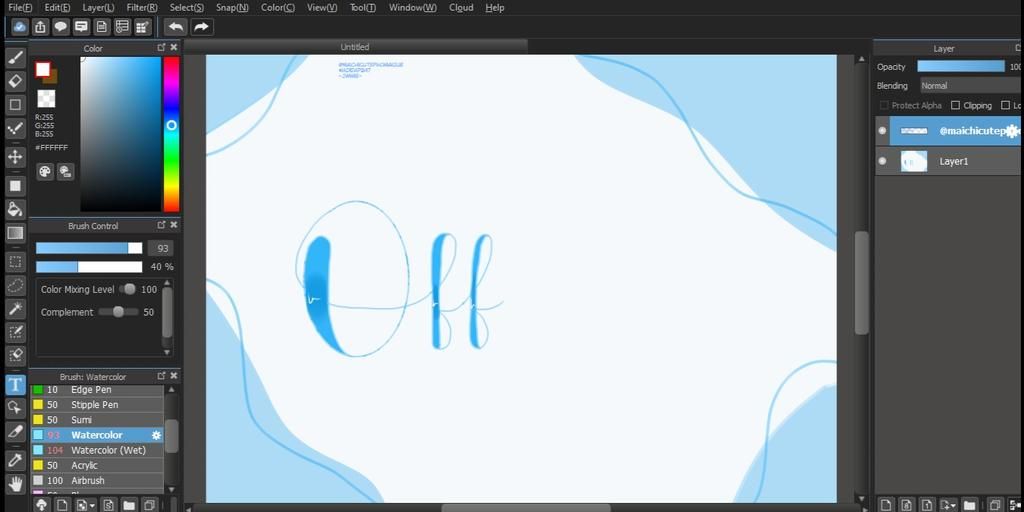This screenshot has height=512, width=1024.
Task: Open brush folder icon in Brush panel
Action: [129, 505]
